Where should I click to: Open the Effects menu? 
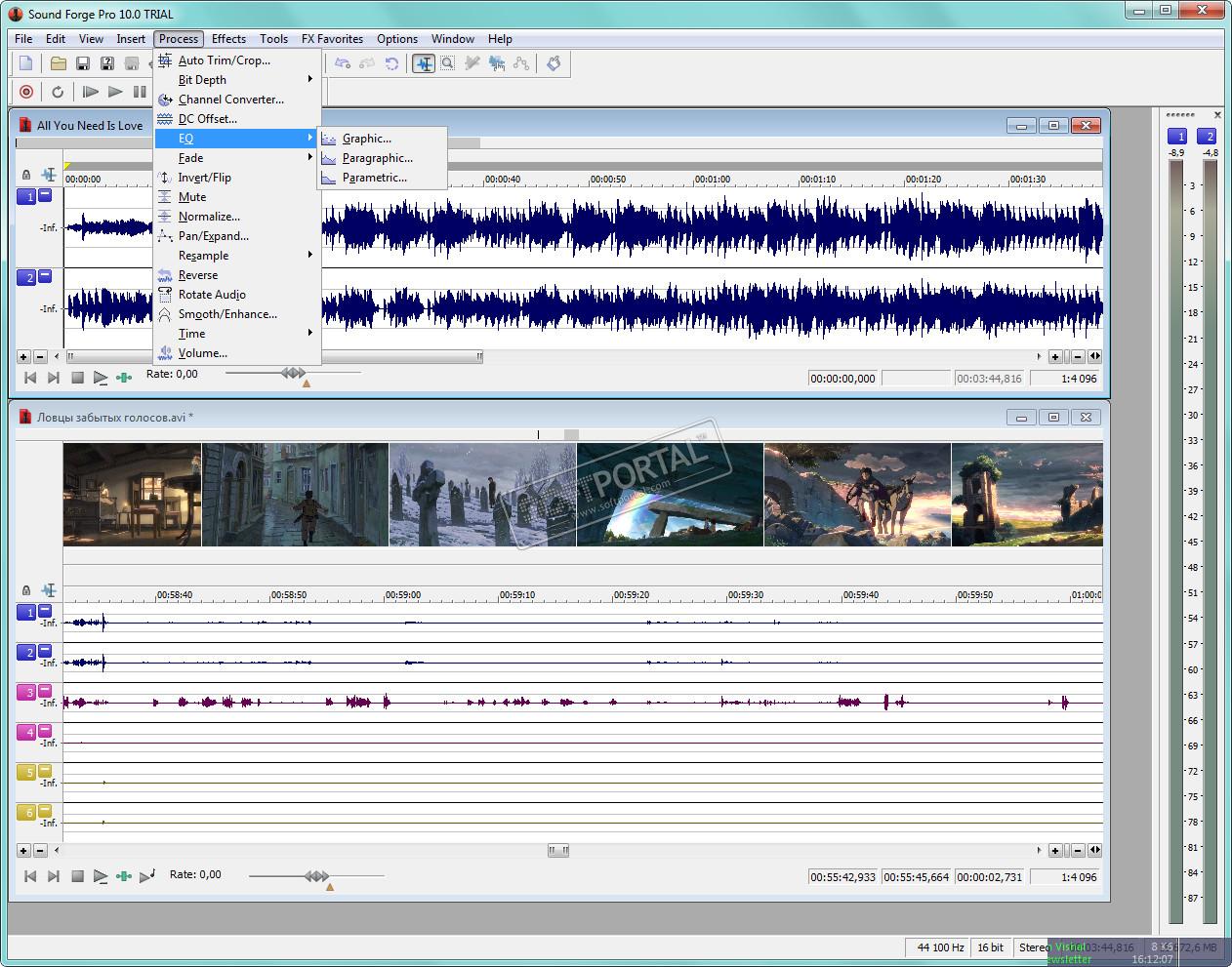tap(228, 39)
